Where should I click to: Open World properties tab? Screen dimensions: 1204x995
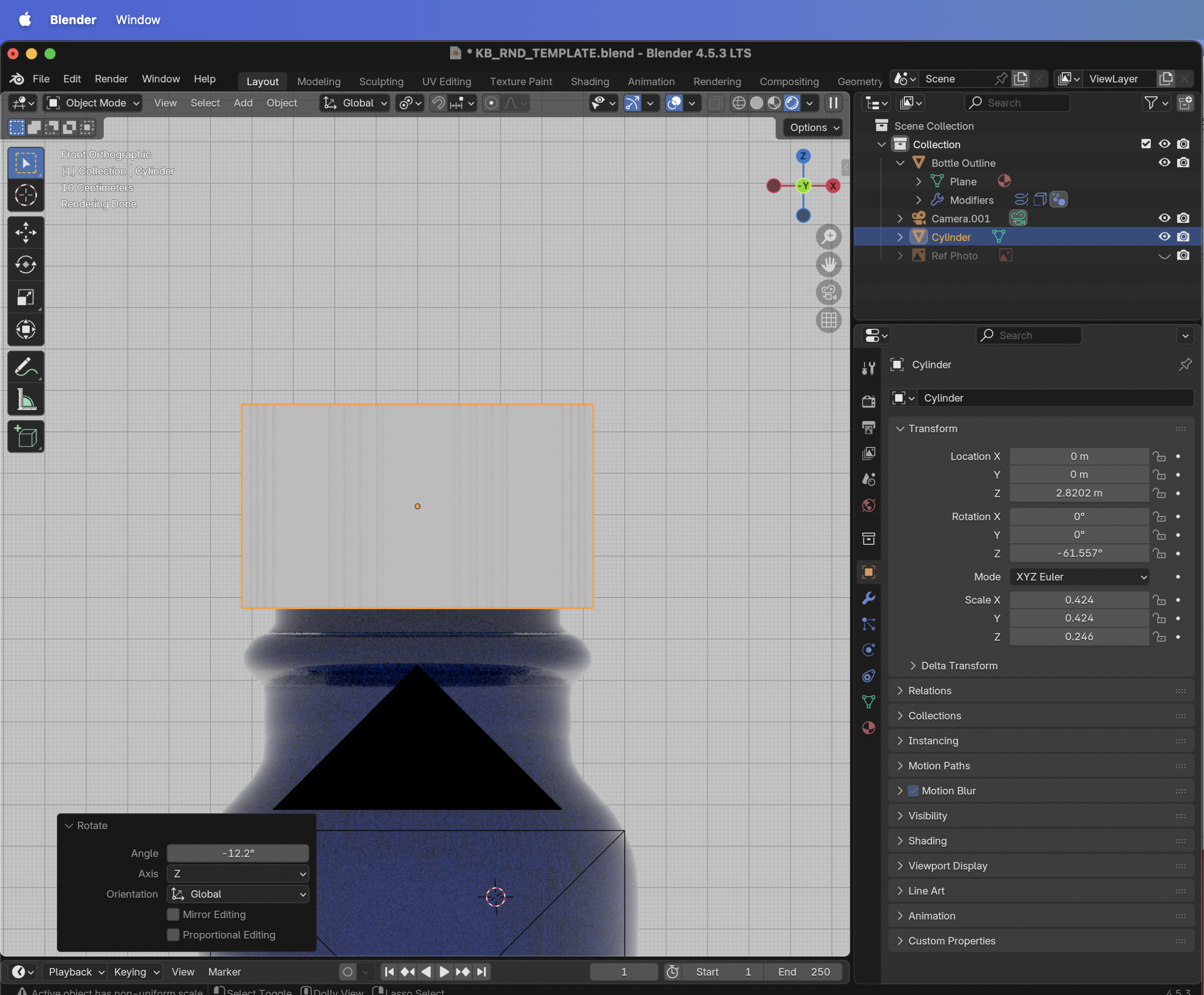[869, 505]
